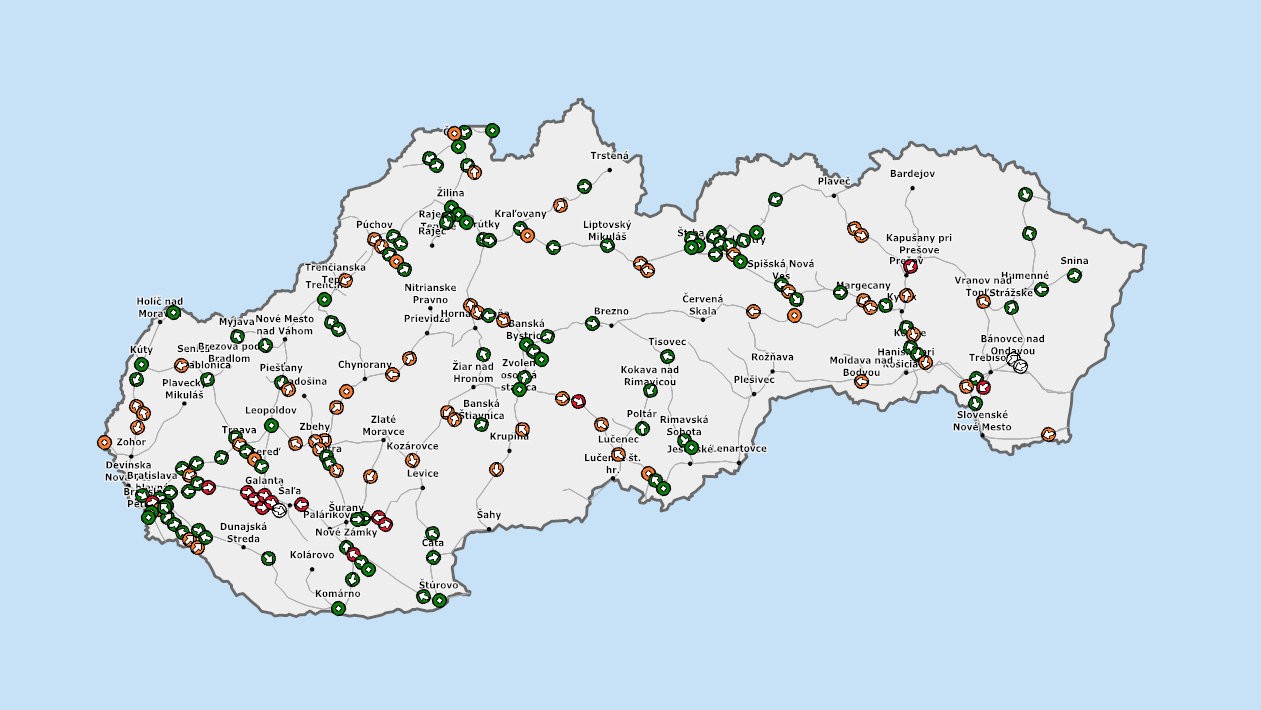Click the orange train marker west of Zohor

tap(104, 442)
